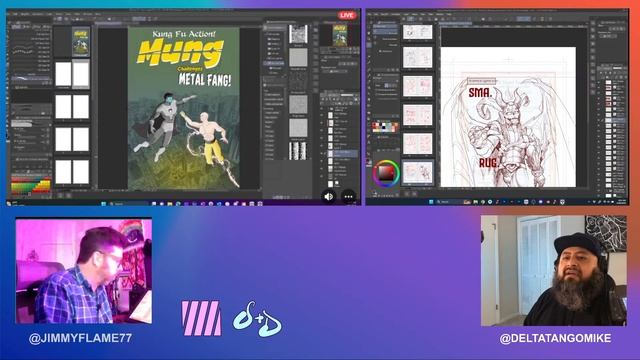
Task: Select the highlighted sixth page thumbnail with demon
Action: tap(418, 172)
